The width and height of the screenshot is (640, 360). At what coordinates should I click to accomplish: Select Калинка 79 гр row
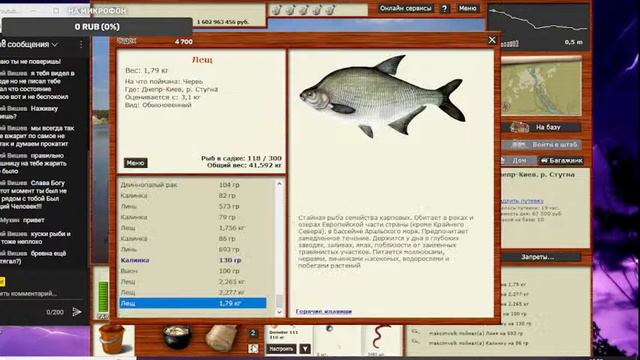tap(193, 217)
